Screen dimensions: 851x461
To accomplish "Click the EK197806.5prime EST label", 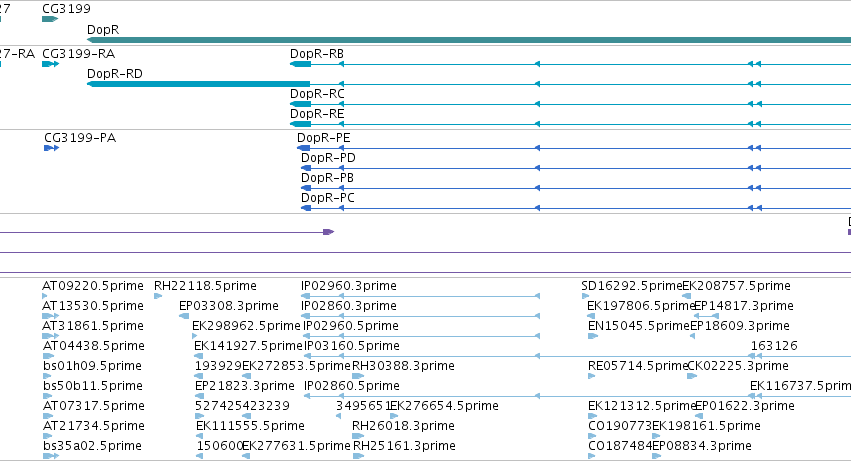I will [641, 306].
